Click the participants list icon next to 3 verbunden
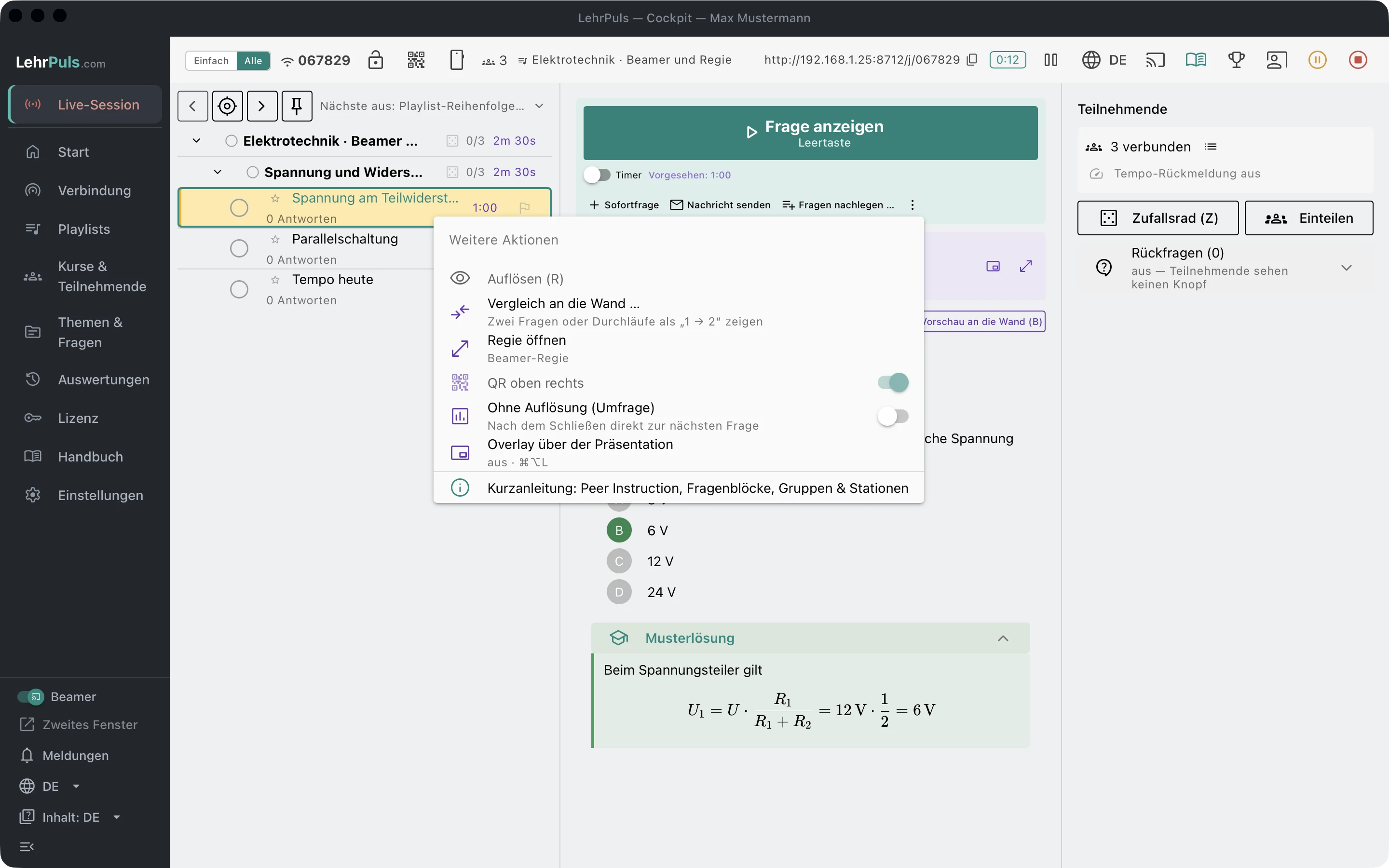The image size is (1389, 868). [x=1211, y=147]
